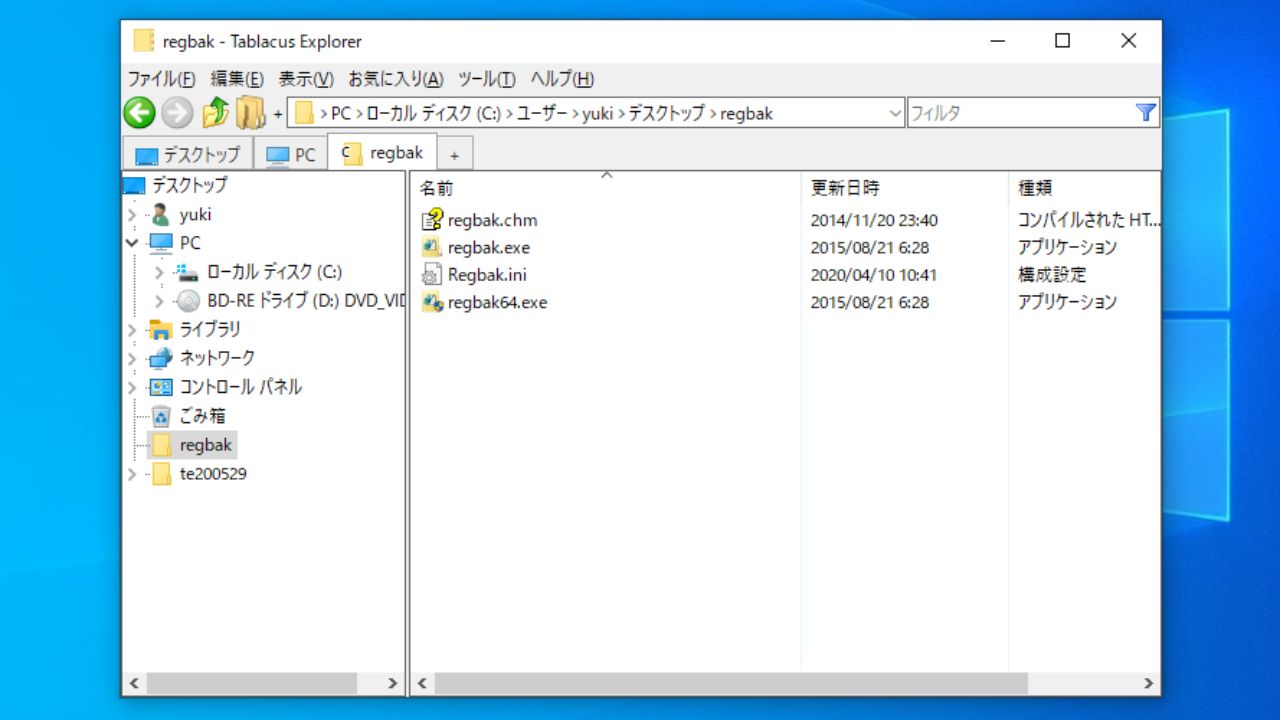
Task: Click ユーザー in the address breadcrumb
Action: coord(543,114)
